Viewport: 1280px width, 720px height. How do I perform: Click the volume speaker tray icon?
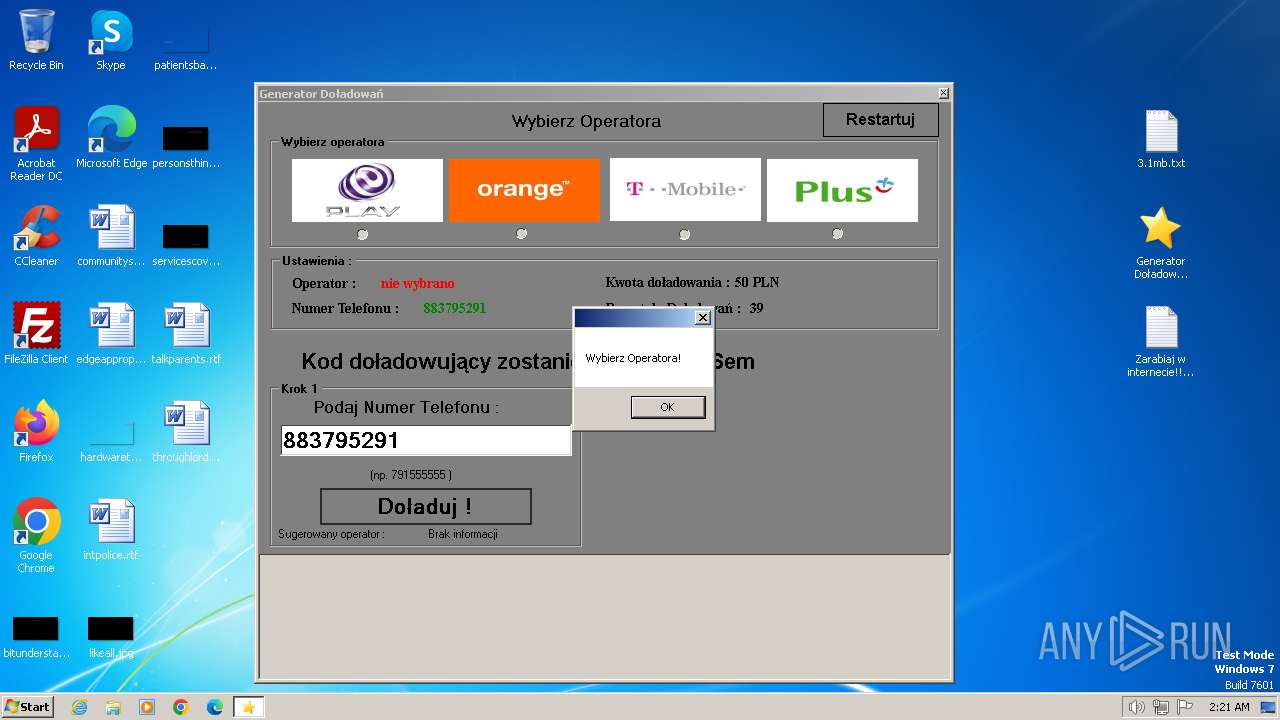coord(1137,707)
